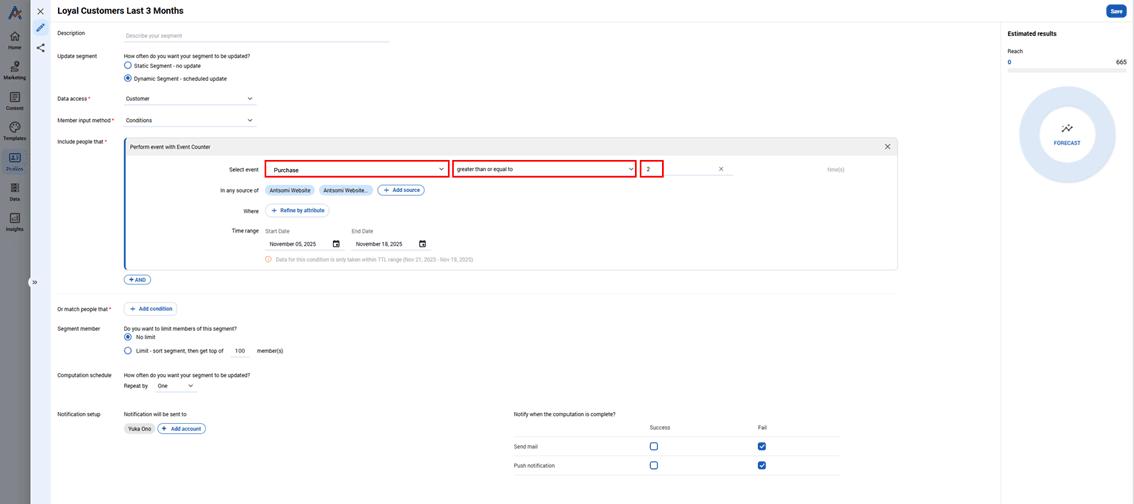Click the Add condition button
The width and height of the screenshot is (1134, 504).
tap(150, 309)
